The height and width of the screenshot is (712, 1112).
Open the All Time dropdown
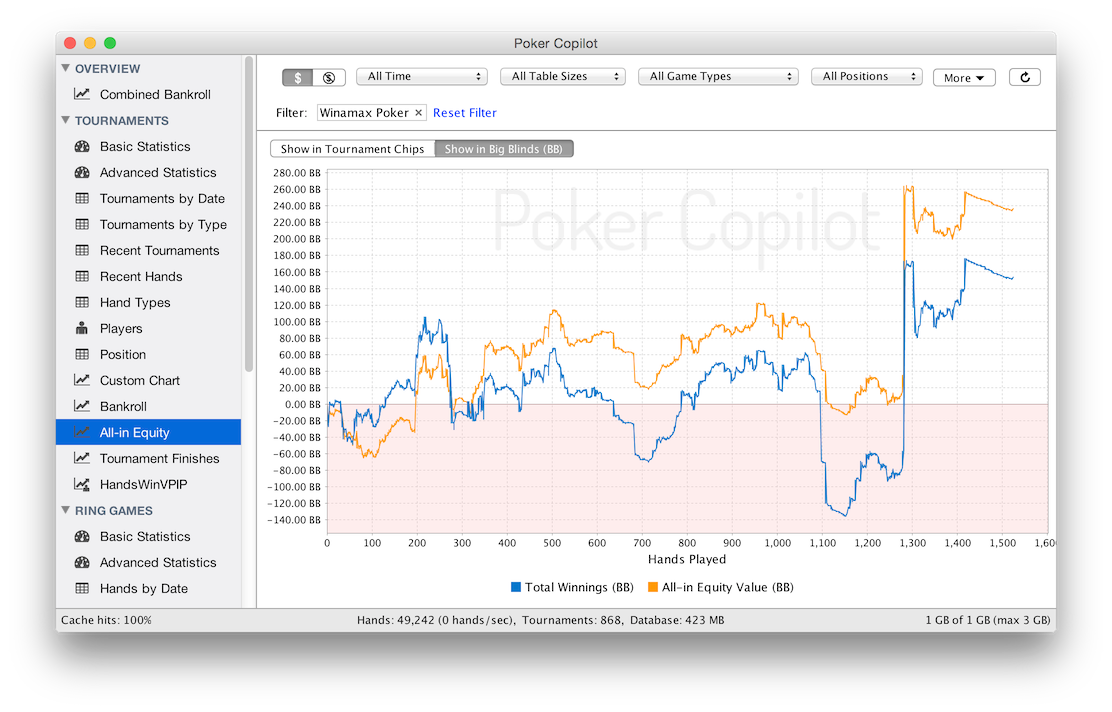pos(422,77)
